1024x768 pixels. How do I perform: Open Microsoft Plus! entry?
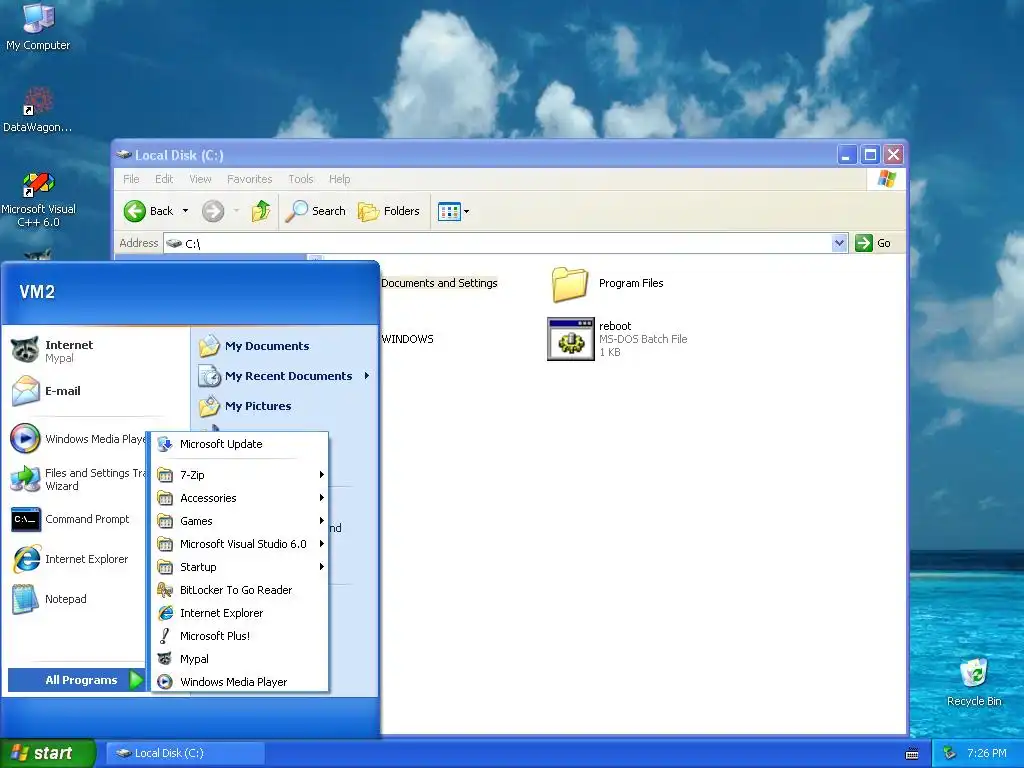[x=239, y=636]
